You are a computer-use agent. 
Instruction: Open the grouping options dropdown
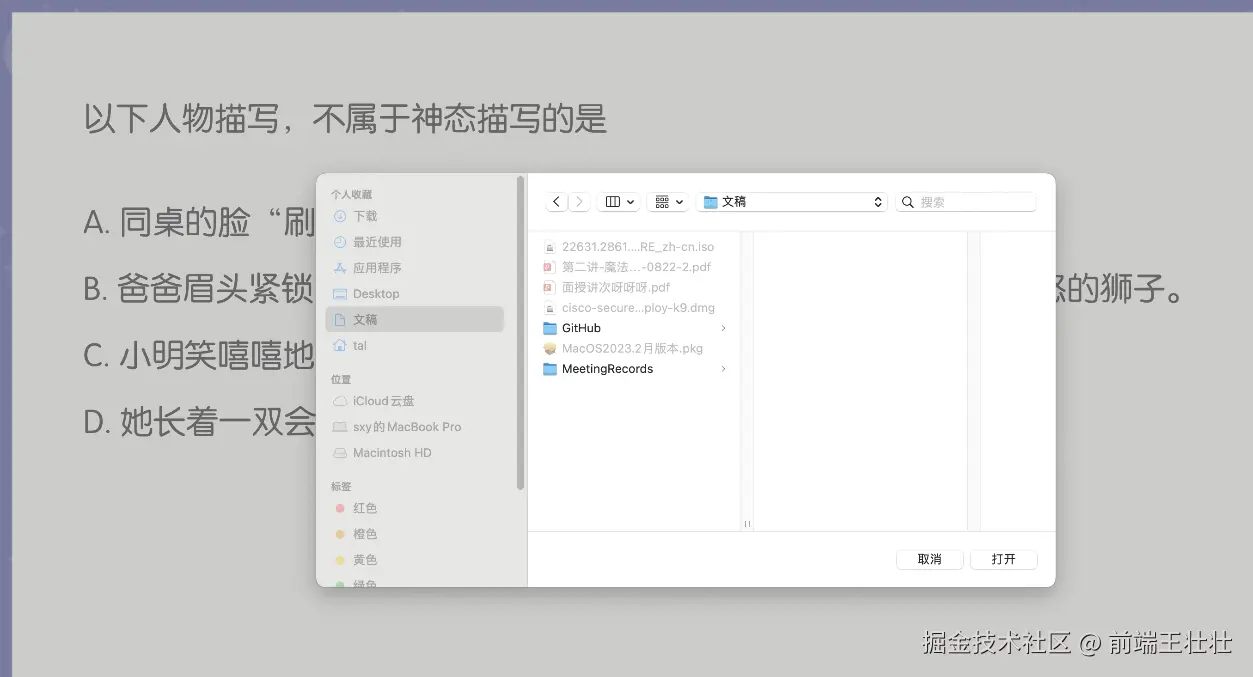click(x=668, y=202)
